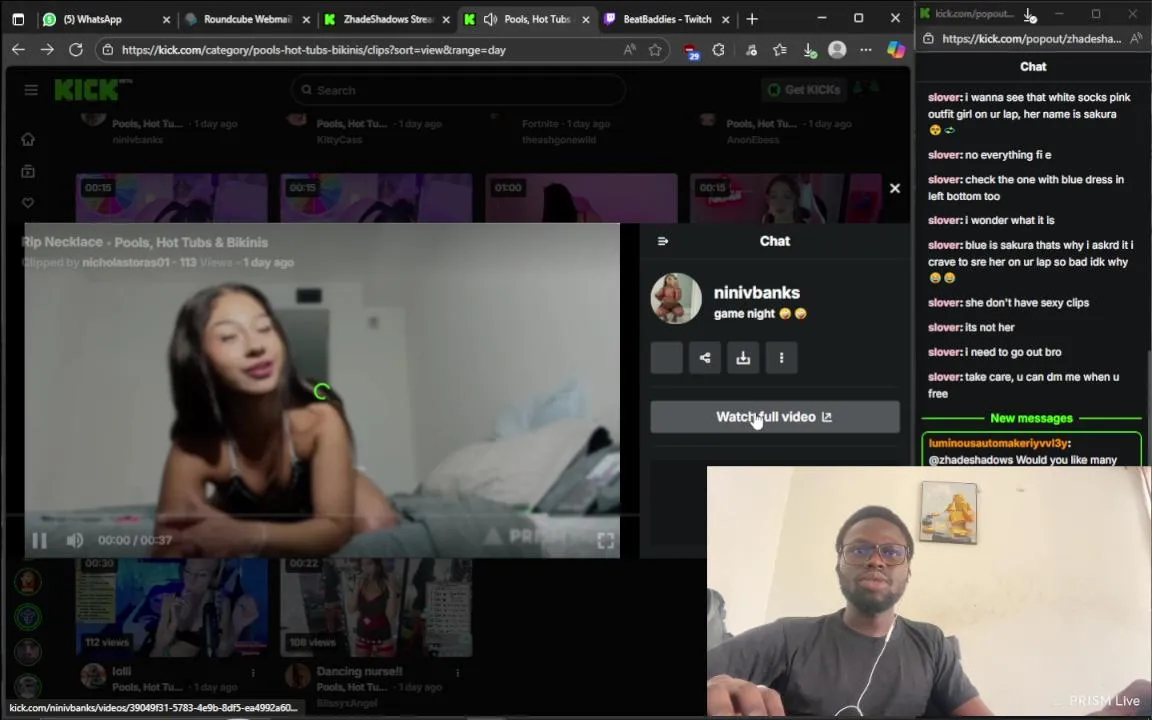
Task: Open clipper nicholastoras01's profile
Action: 126,262
